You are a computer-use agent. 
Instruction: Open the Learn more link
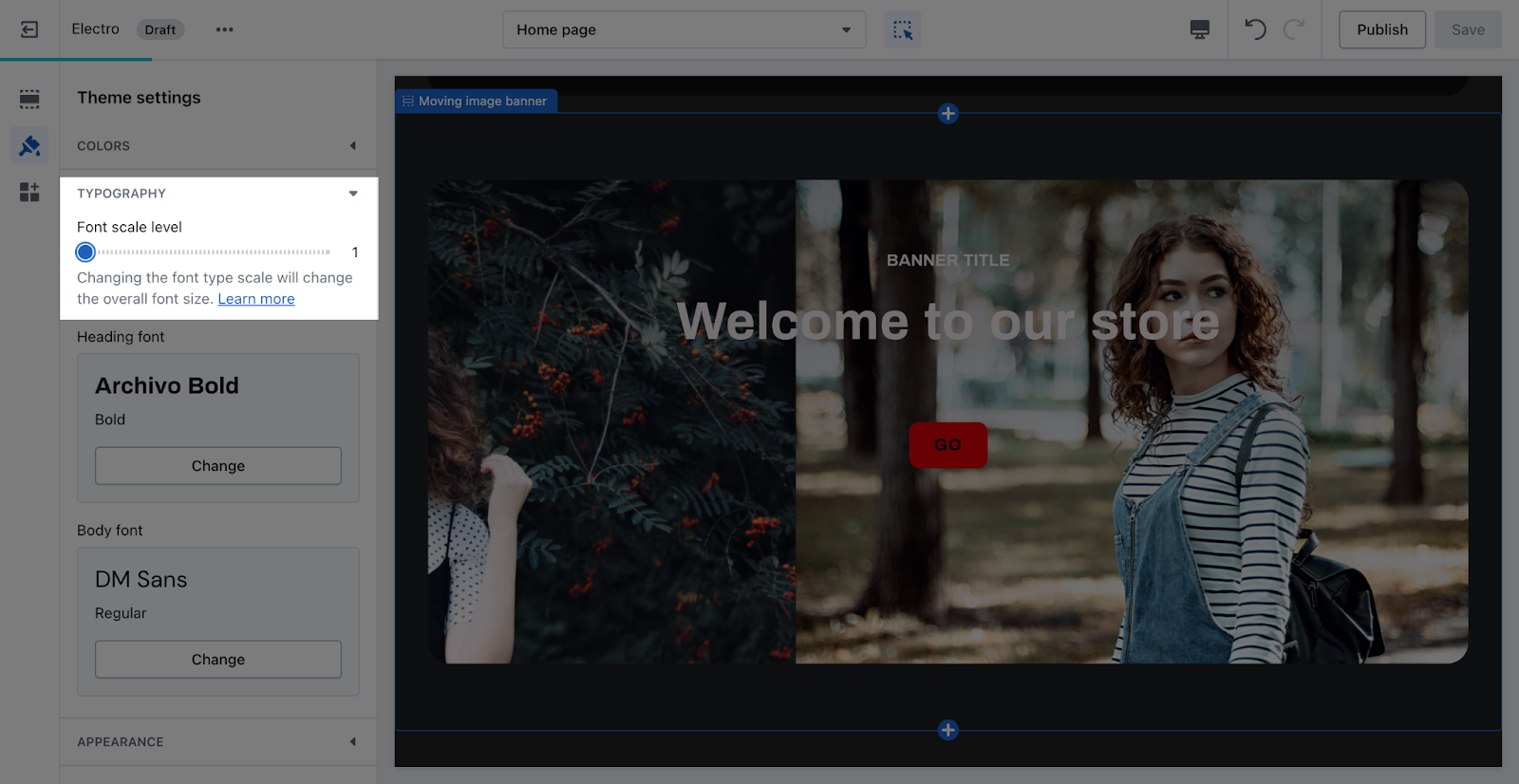pos(256,299)
